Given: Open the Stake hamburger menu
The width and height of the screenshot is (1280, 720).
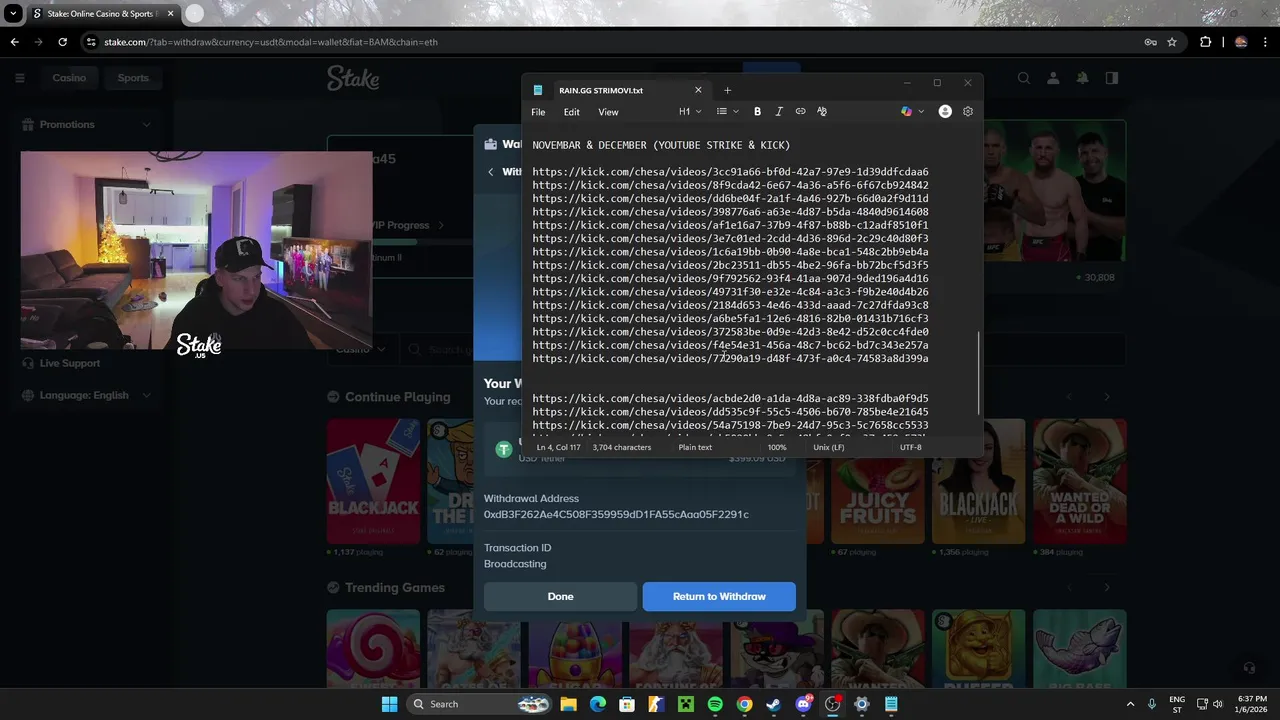Looking at the screenshot, I should pos(19,78).
